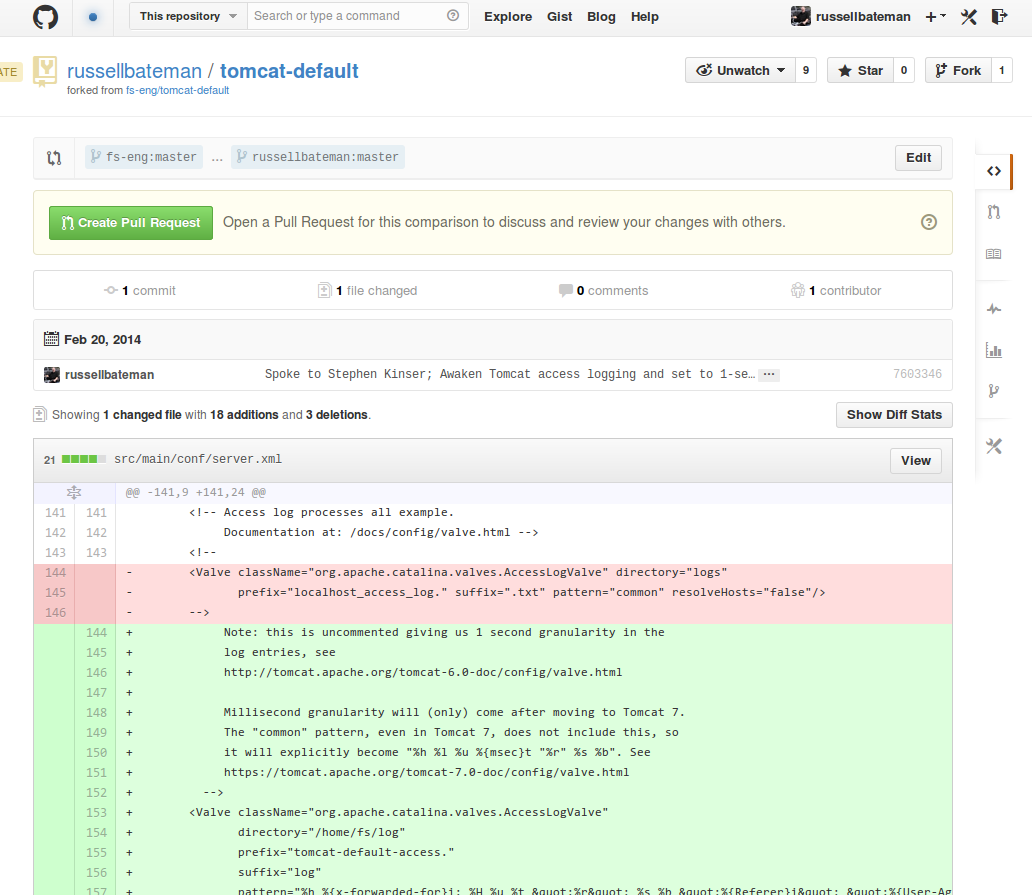Open the watchers count 9
1032x895 pixels.
806,70
